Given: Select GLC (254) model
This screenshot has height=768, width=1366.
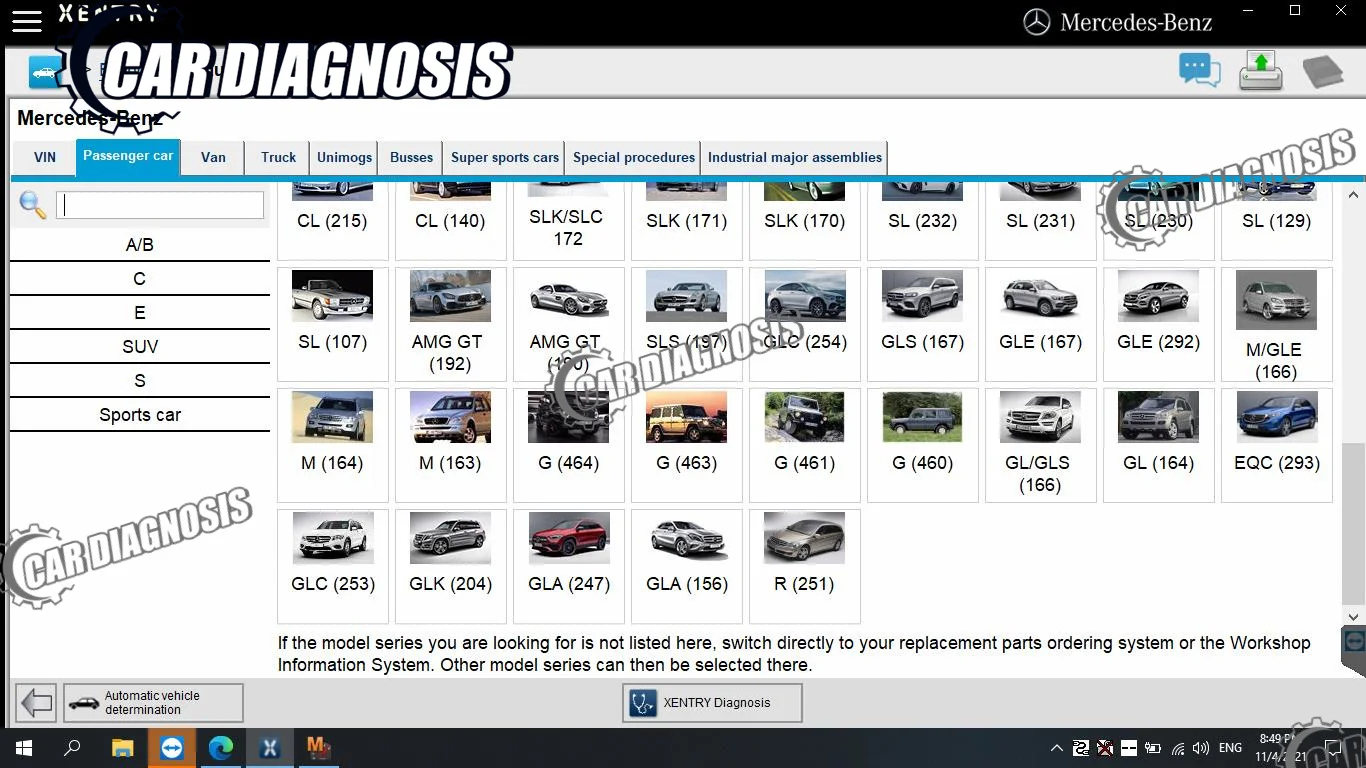Looking at the screenshot, I should point(805,324).
